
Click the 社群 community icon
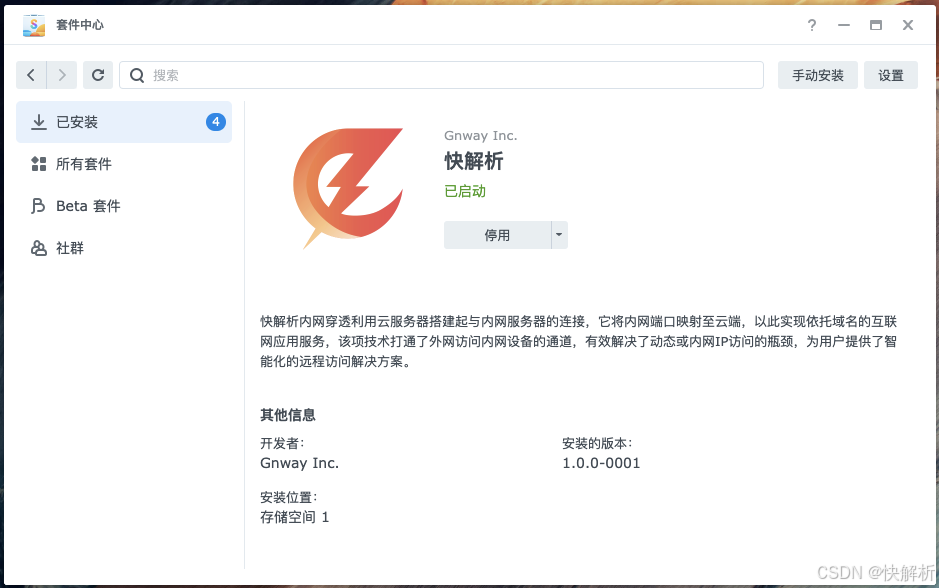tap(38, 247)
